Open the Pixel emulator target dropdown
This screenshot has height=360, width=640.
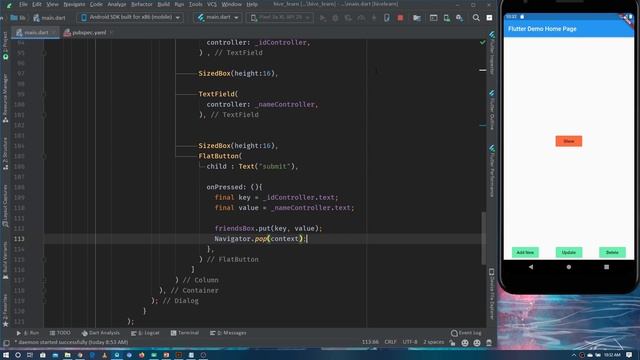(280, 18)
